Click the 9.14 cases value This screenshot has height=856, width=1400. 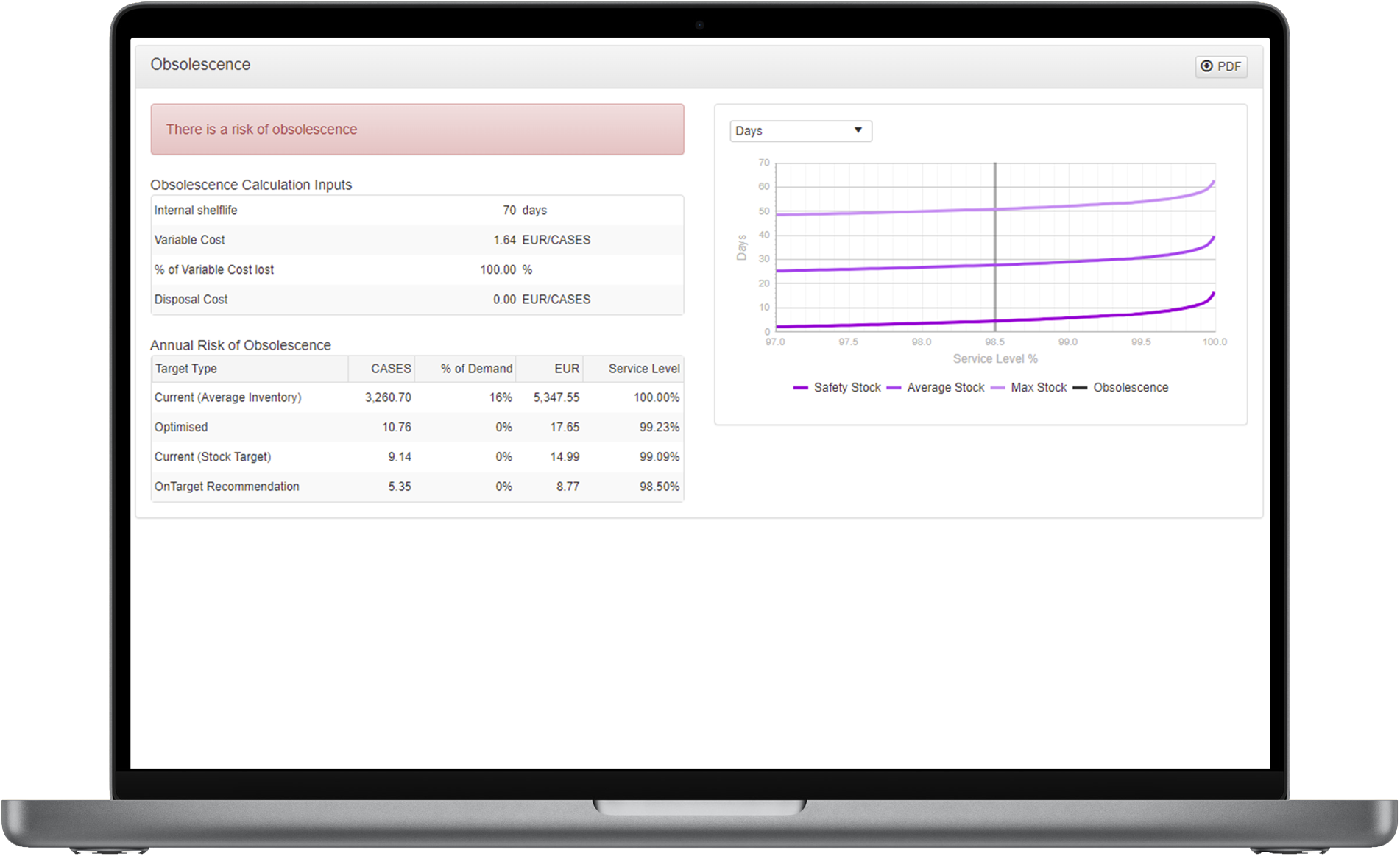point(400,457)
